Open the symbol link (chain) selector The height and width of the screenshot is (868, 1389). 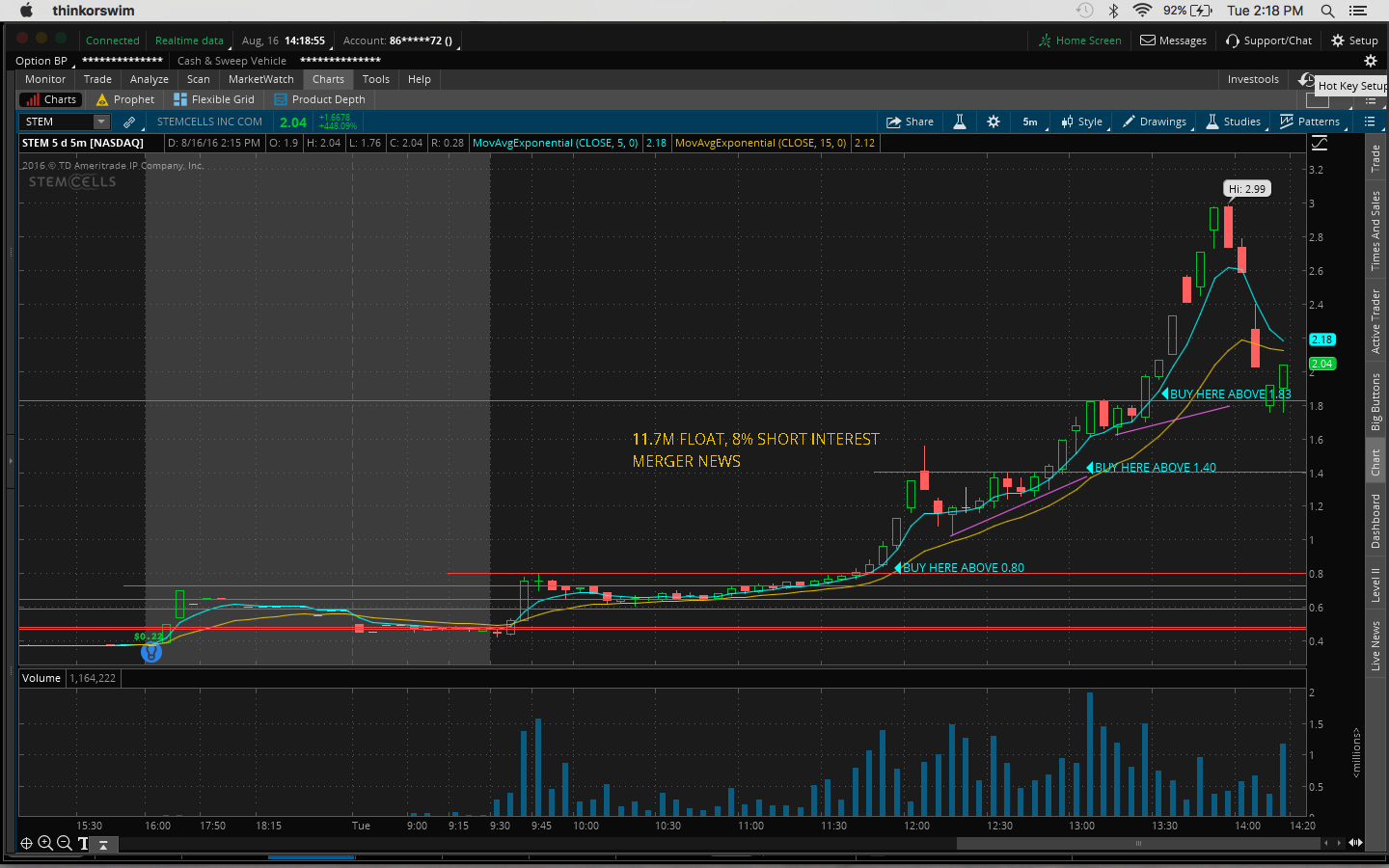tap(129, 122)
